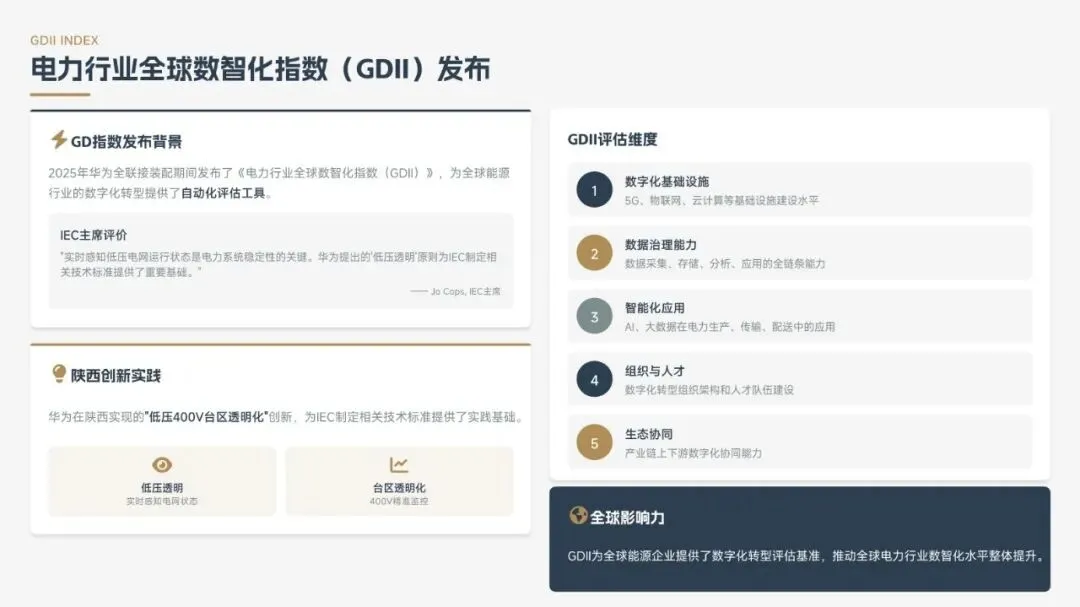This screenshot has width=1080, height=607.
Task: Select the 低压透明 card
Action: [x=162, y=481]
